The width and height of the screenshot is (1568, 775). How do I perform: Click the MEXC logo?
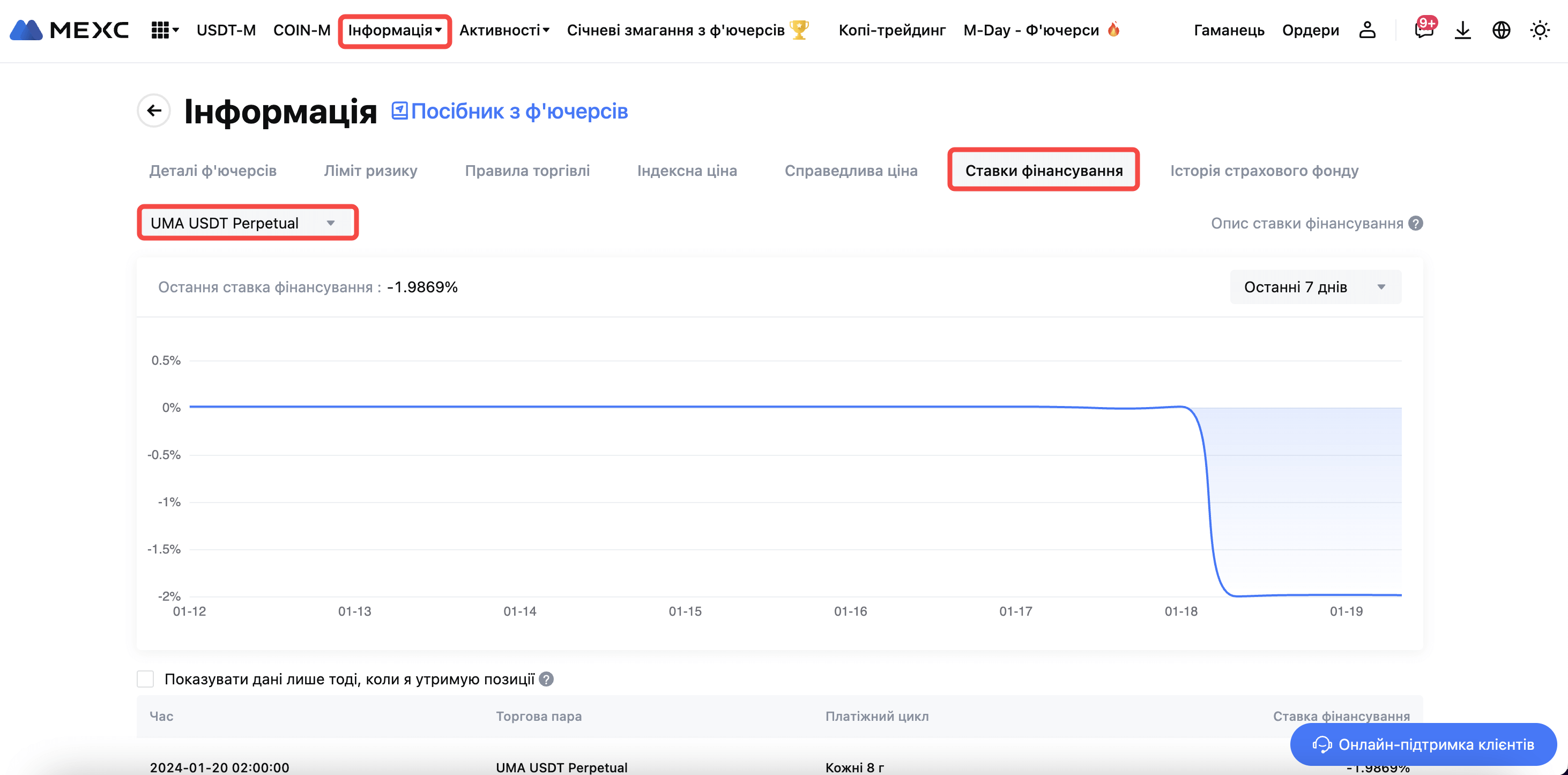[69, 30]
